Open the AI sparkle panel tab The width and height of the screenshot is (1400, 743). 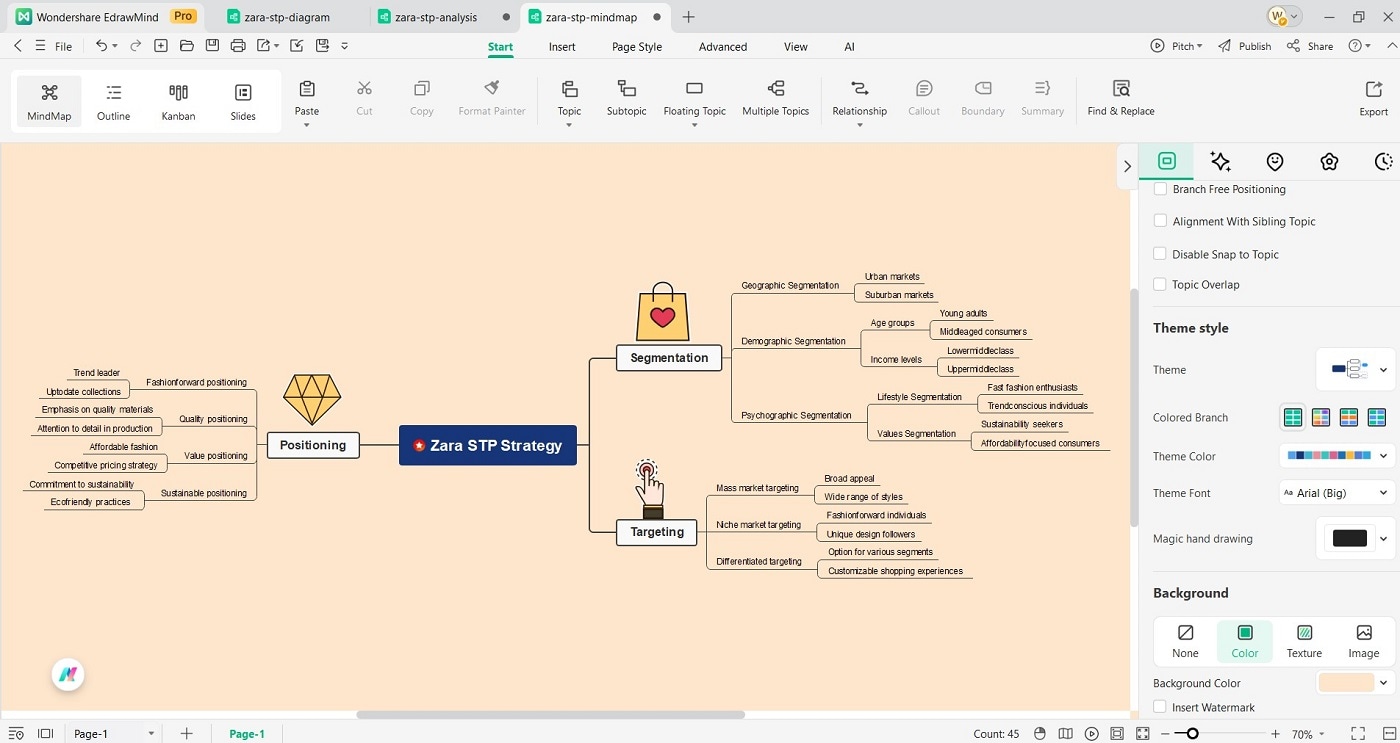pos(1220,162)
